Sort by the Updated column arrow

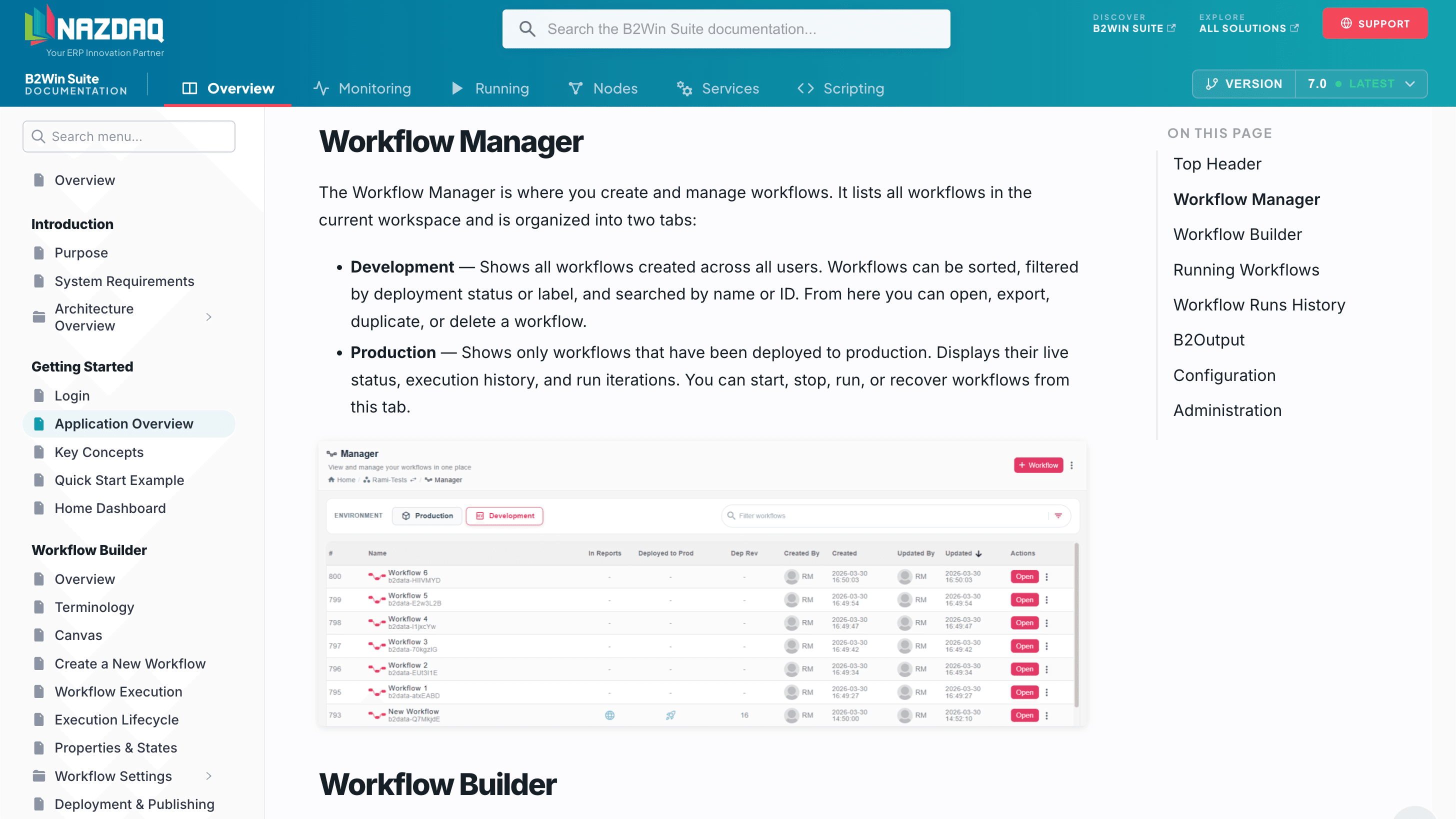[x=978, y=553]
